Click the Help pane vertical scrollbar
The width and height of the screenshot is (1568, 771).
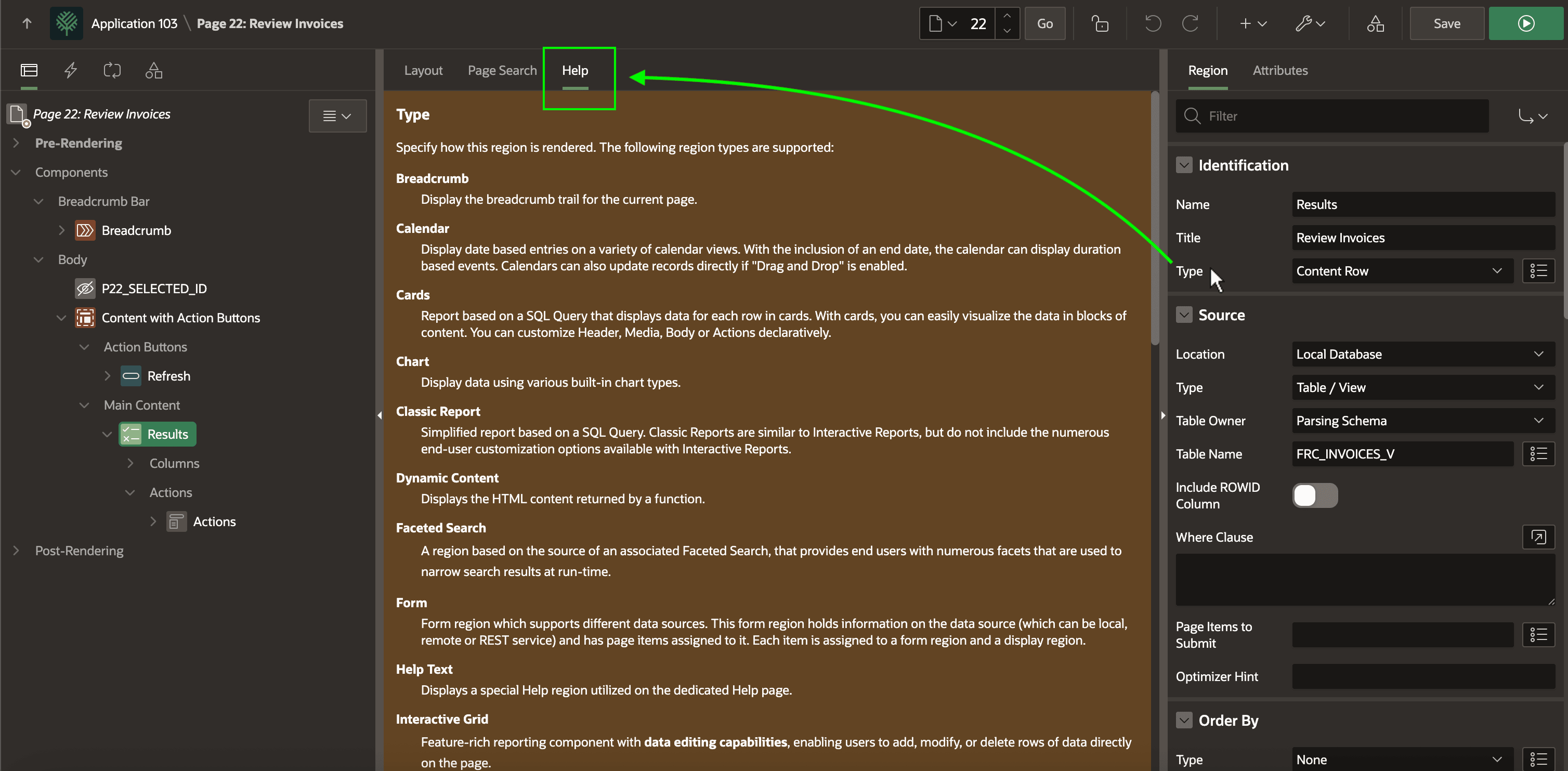coord(1155,219)
